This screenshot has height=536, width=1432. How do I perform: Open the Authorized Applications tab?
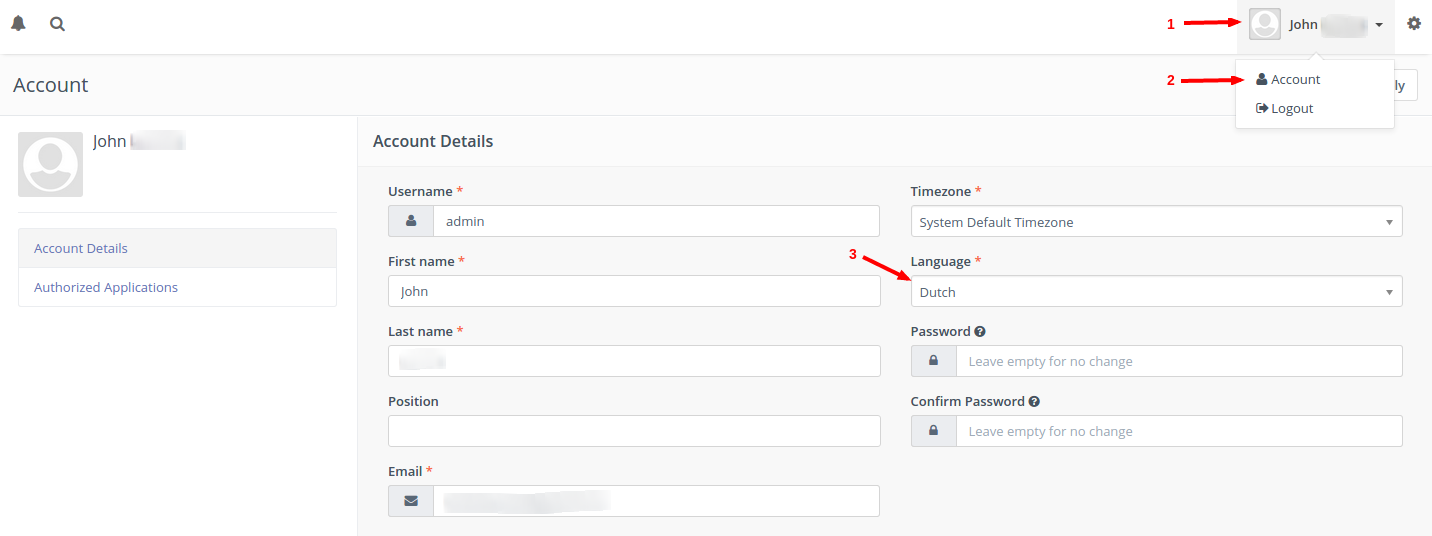[106, 287]
